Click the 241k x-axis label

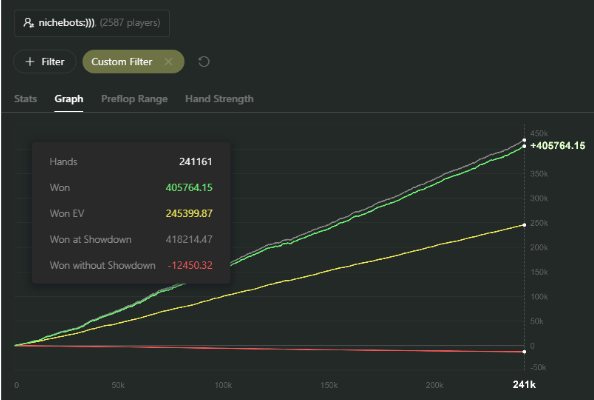click(524, 385)
